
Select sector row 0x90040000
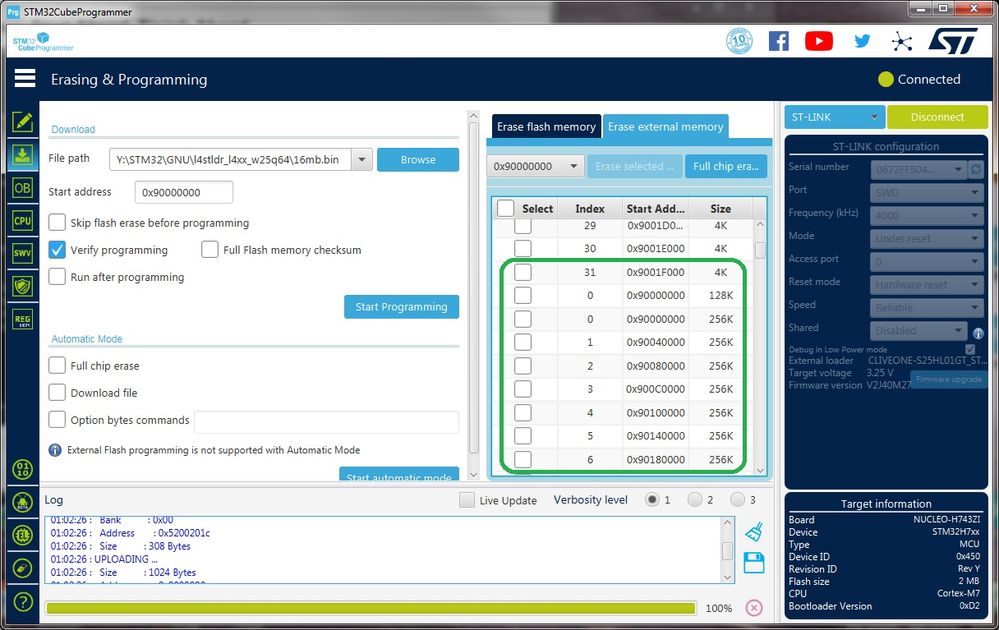click(523, 342)
